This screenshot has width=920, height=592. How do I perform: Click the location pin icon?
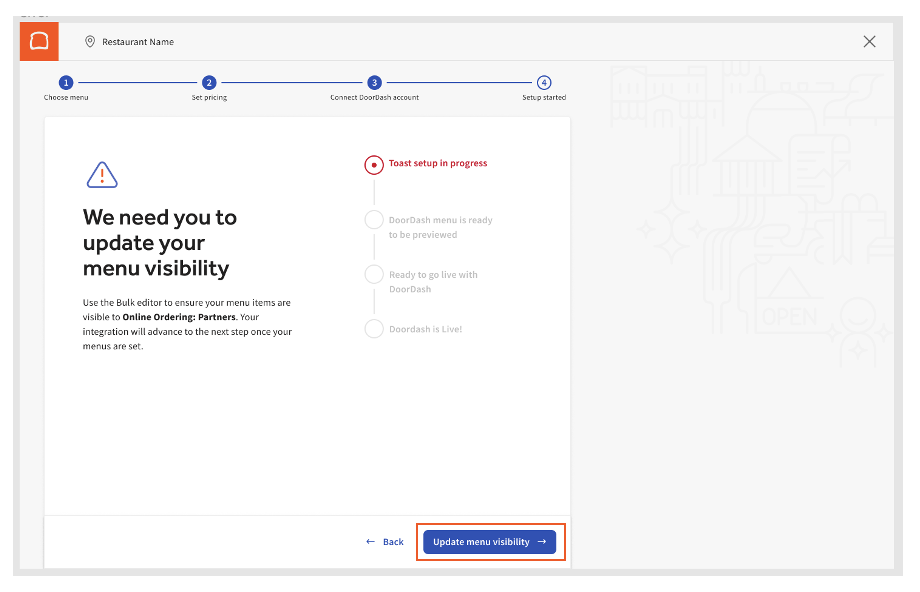tap(90, 42)
